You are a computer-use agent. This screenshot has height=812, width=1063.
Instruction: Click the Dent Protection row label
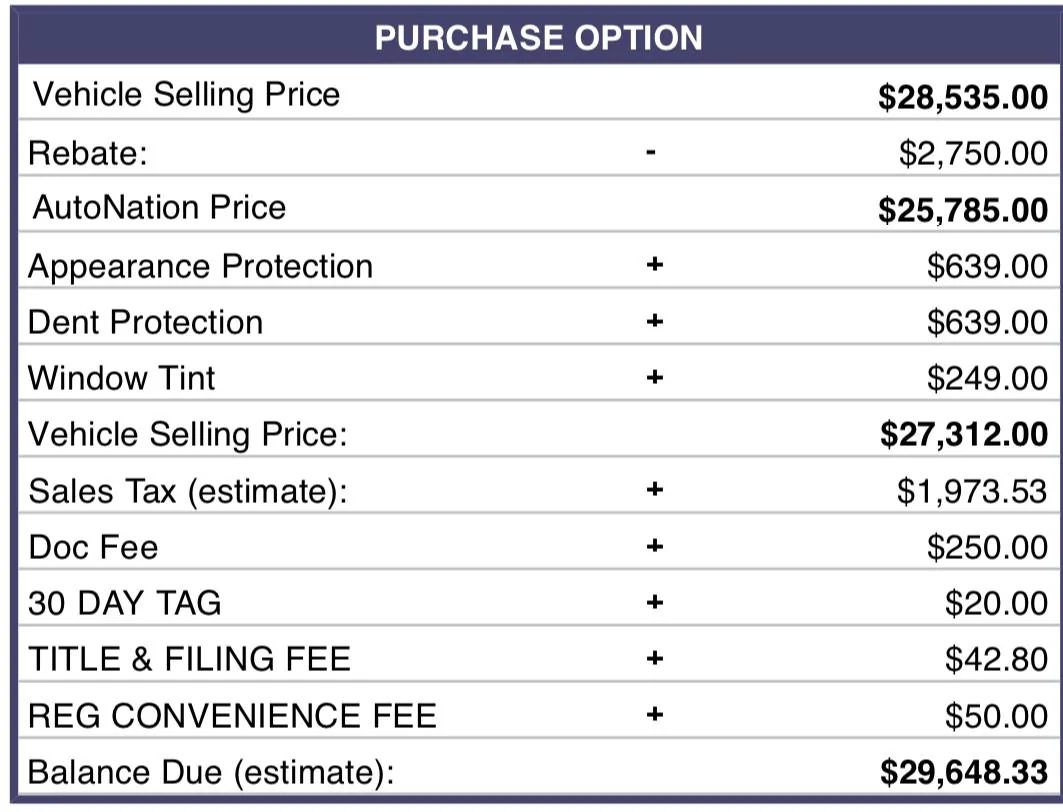pos(146,322)
